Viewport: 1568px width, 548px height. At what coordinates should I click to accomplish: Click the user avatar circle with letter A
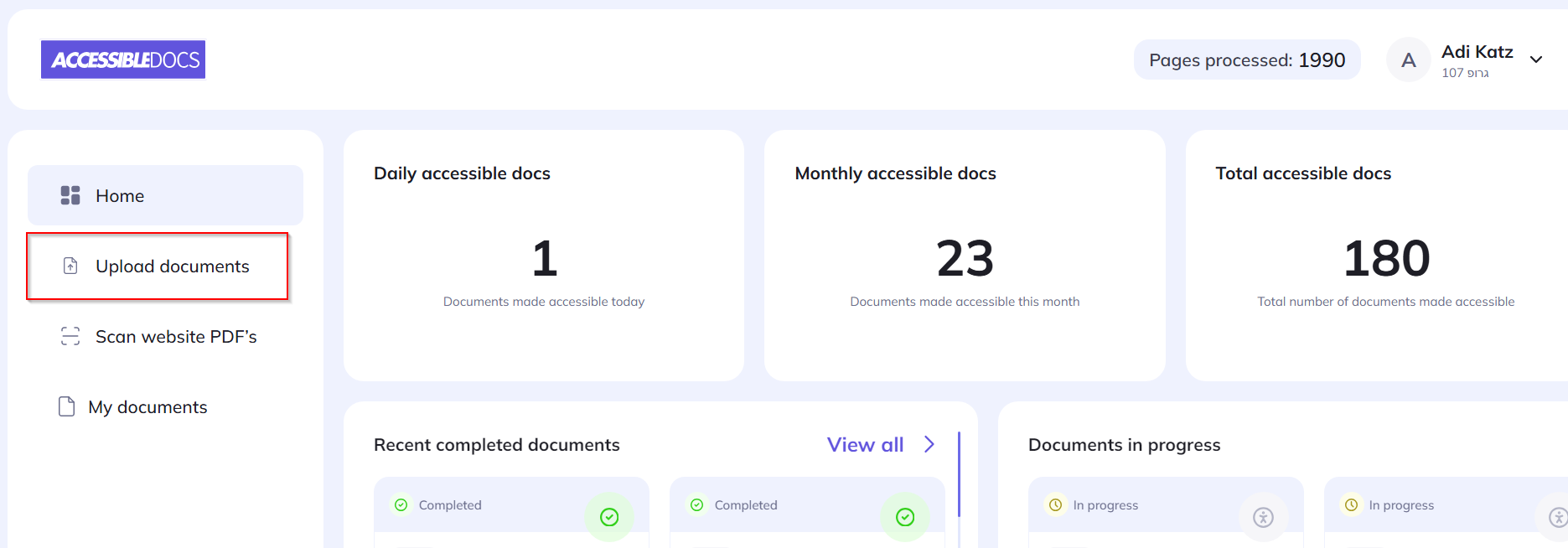click(1409, 59)
